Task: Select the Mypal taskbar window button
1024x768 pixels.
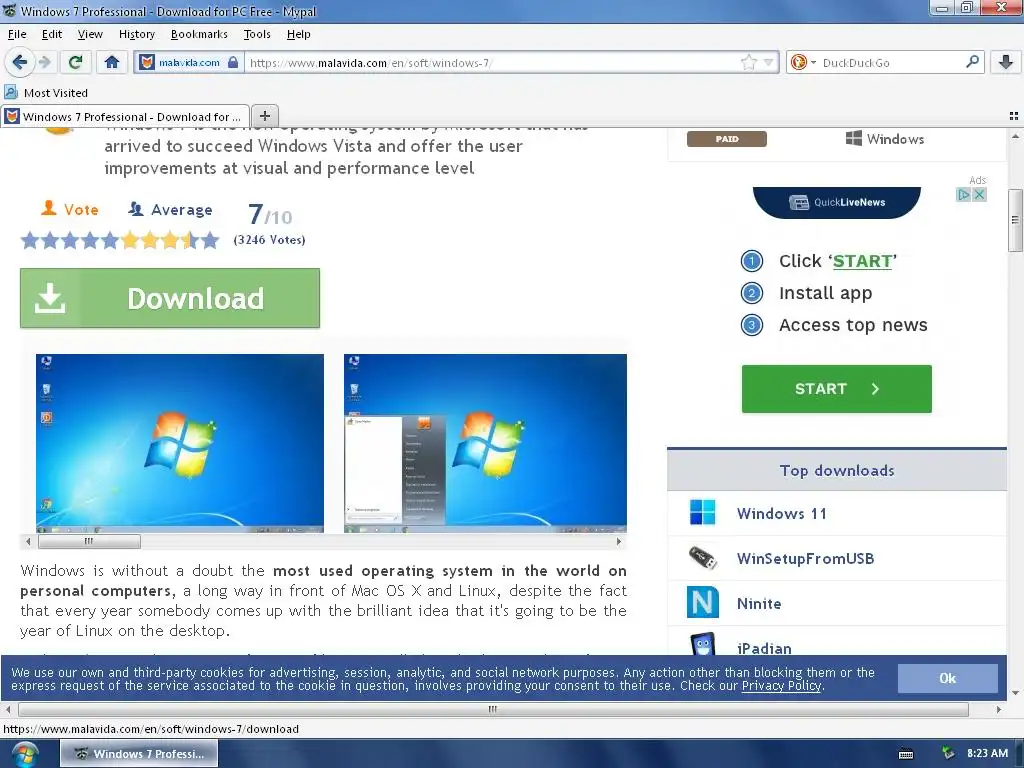Action: (x=139, y=754)
